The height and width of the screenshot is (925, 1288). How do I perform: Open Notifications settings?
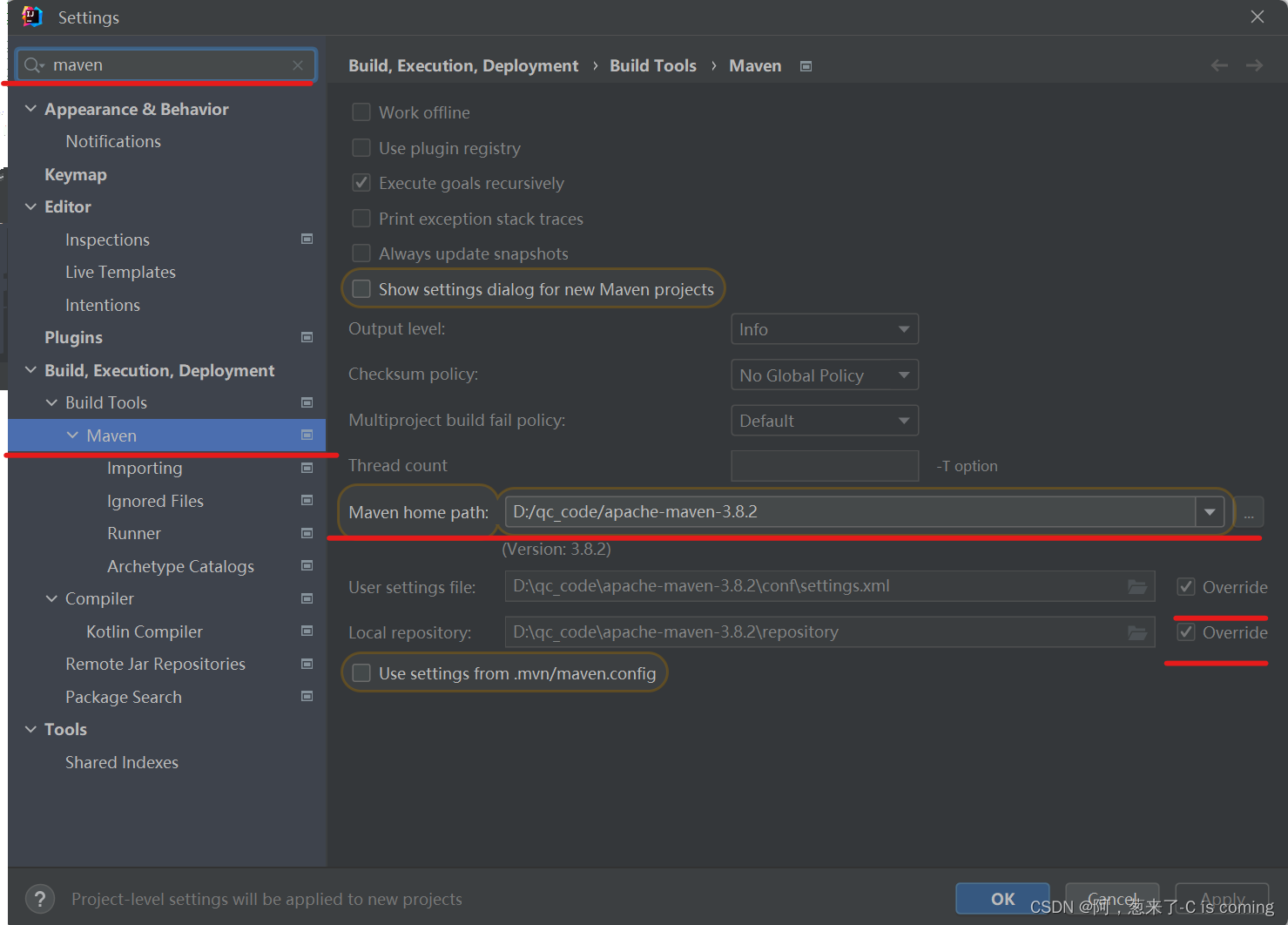coord(113,141)
